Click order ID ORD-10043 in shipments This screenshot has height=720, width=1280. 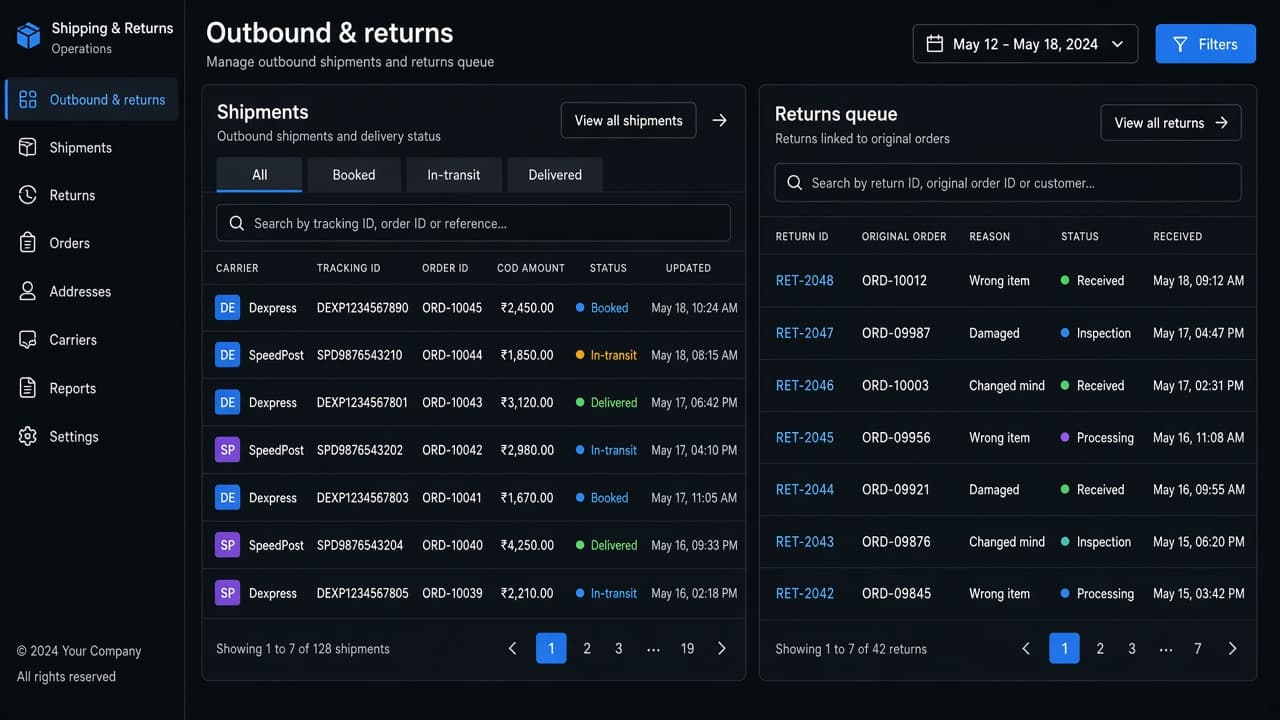(x=452, y=402)
